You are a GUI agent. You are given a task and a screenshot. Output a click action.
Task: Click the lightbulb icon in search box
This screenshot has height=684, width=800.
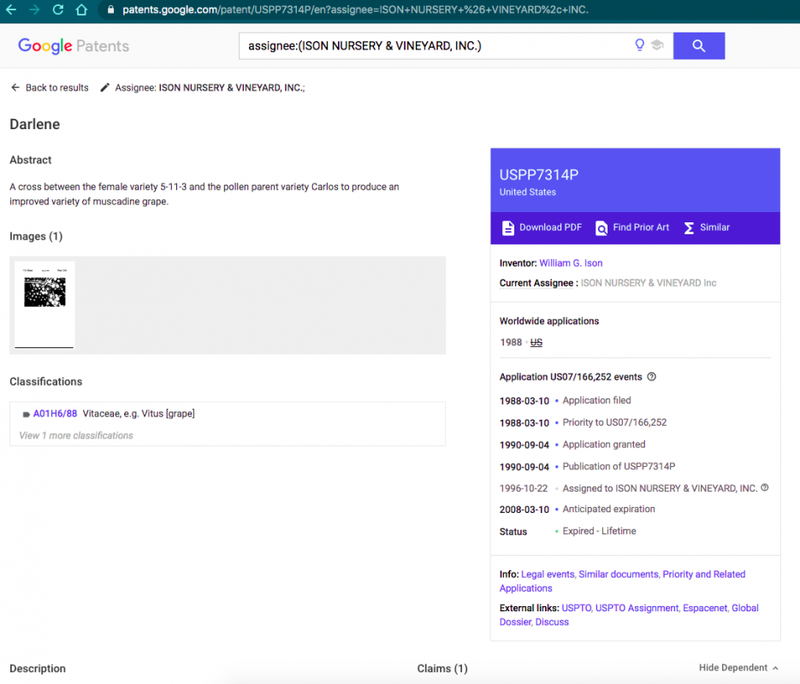click(x=639, y=45)
